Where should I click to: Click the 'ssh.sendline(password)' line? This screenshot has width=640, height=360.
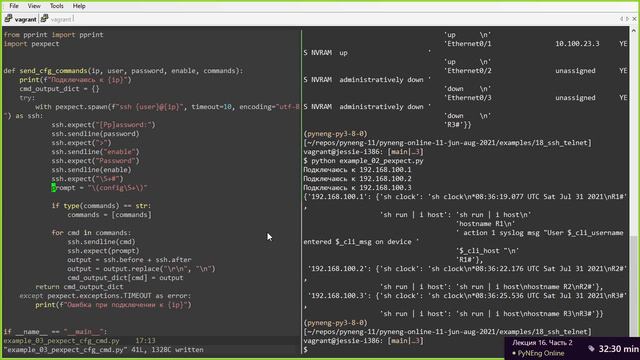[x=95, y=134]
